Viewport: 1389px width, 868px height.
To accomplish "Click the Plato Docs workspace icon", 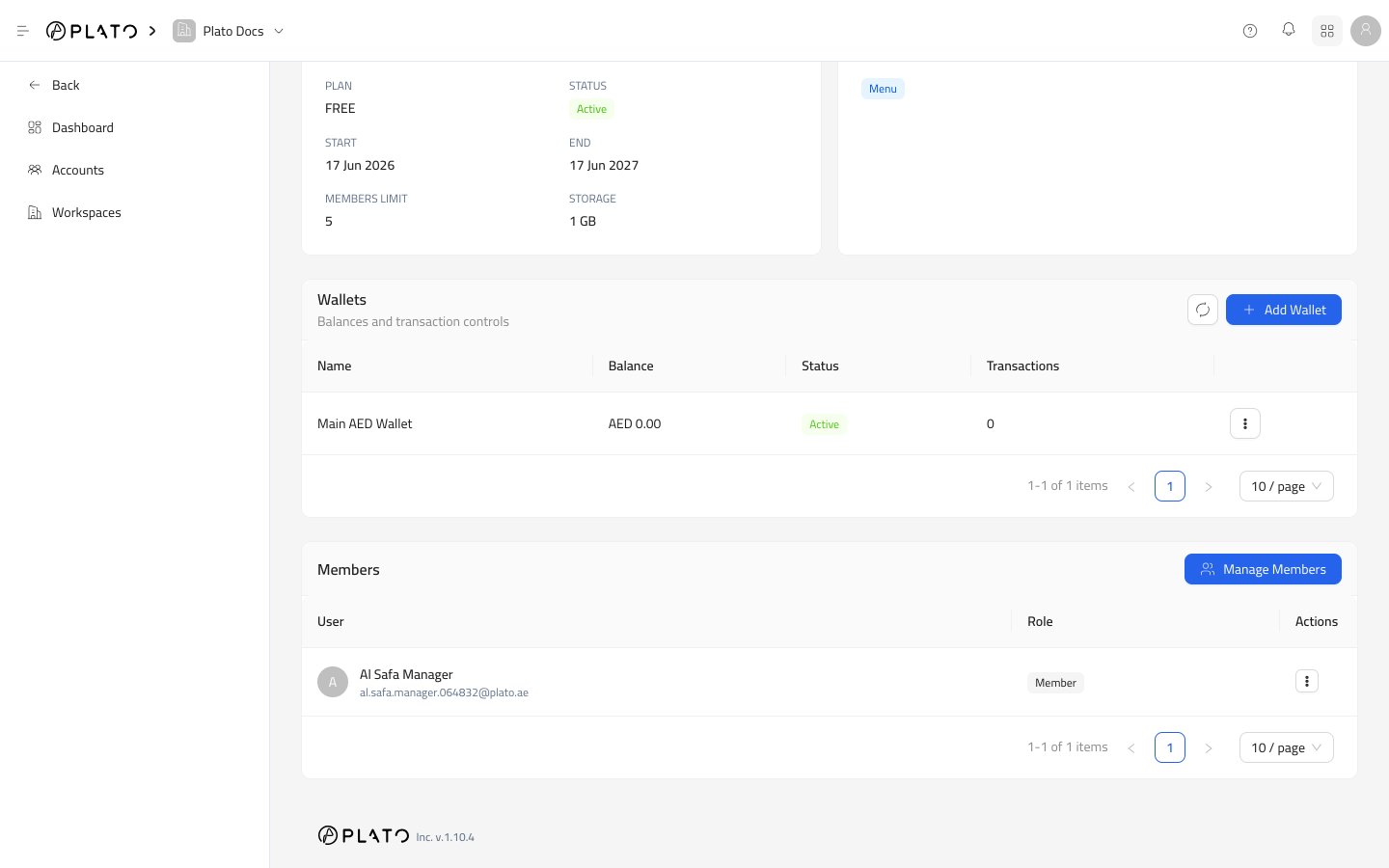I will click(184, 31).
